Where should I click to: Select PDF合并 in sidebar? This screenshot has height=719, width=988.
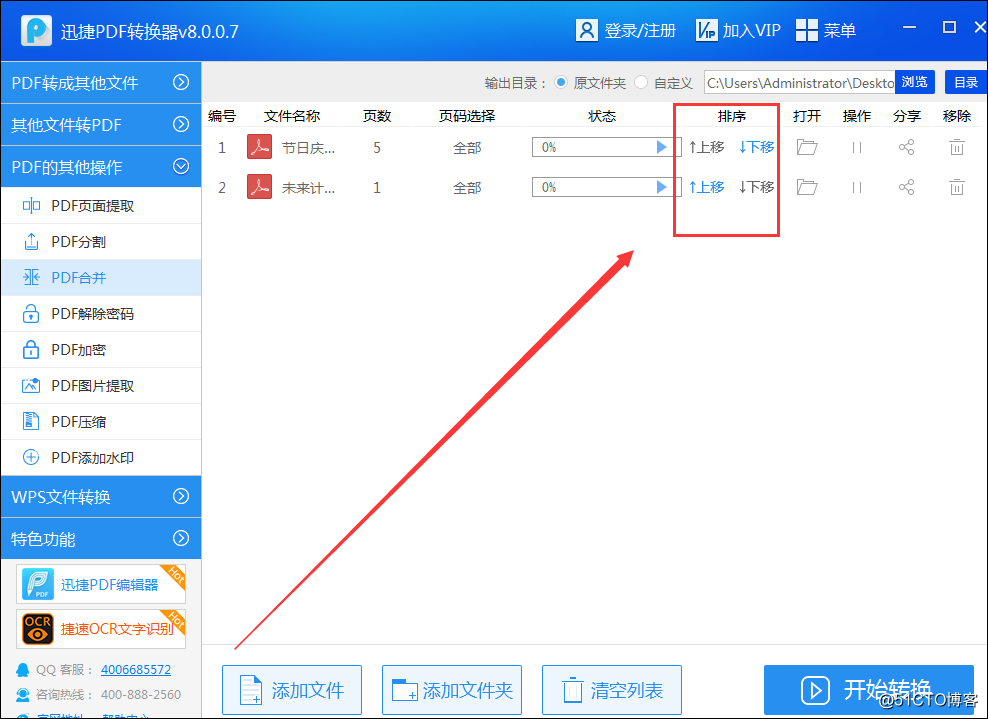point(101,277)
